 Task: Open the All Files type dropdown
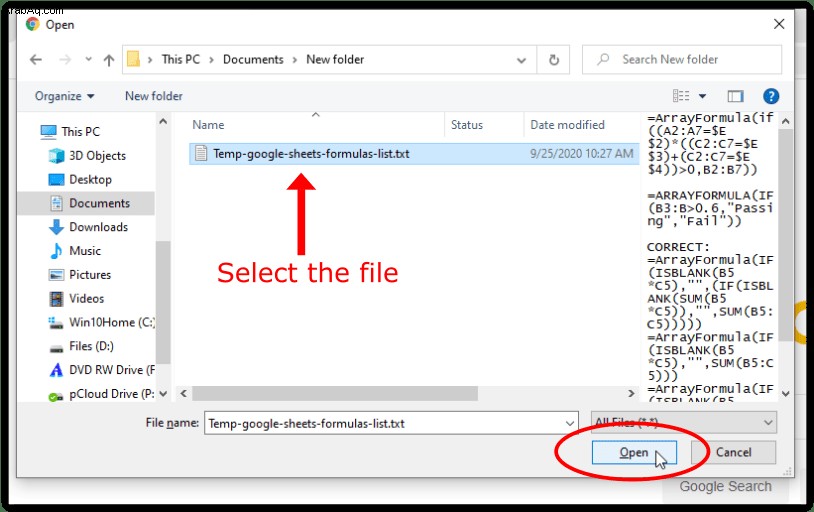point(684,423)
